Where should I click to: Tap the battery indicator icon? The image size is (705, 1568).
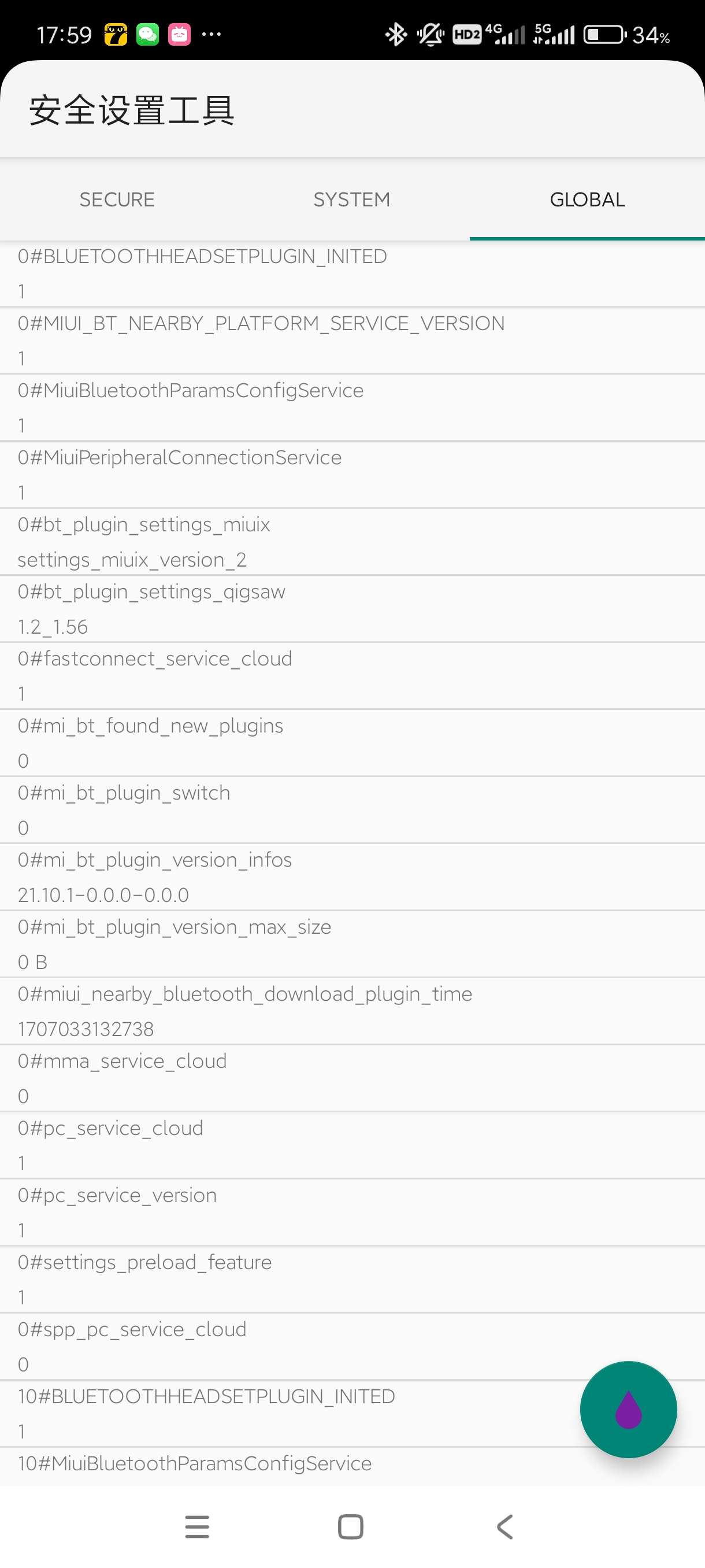[x=604, y=35]
